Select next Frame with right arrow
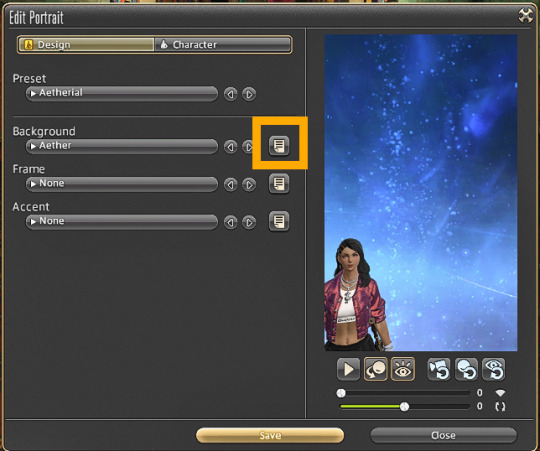 249,185
